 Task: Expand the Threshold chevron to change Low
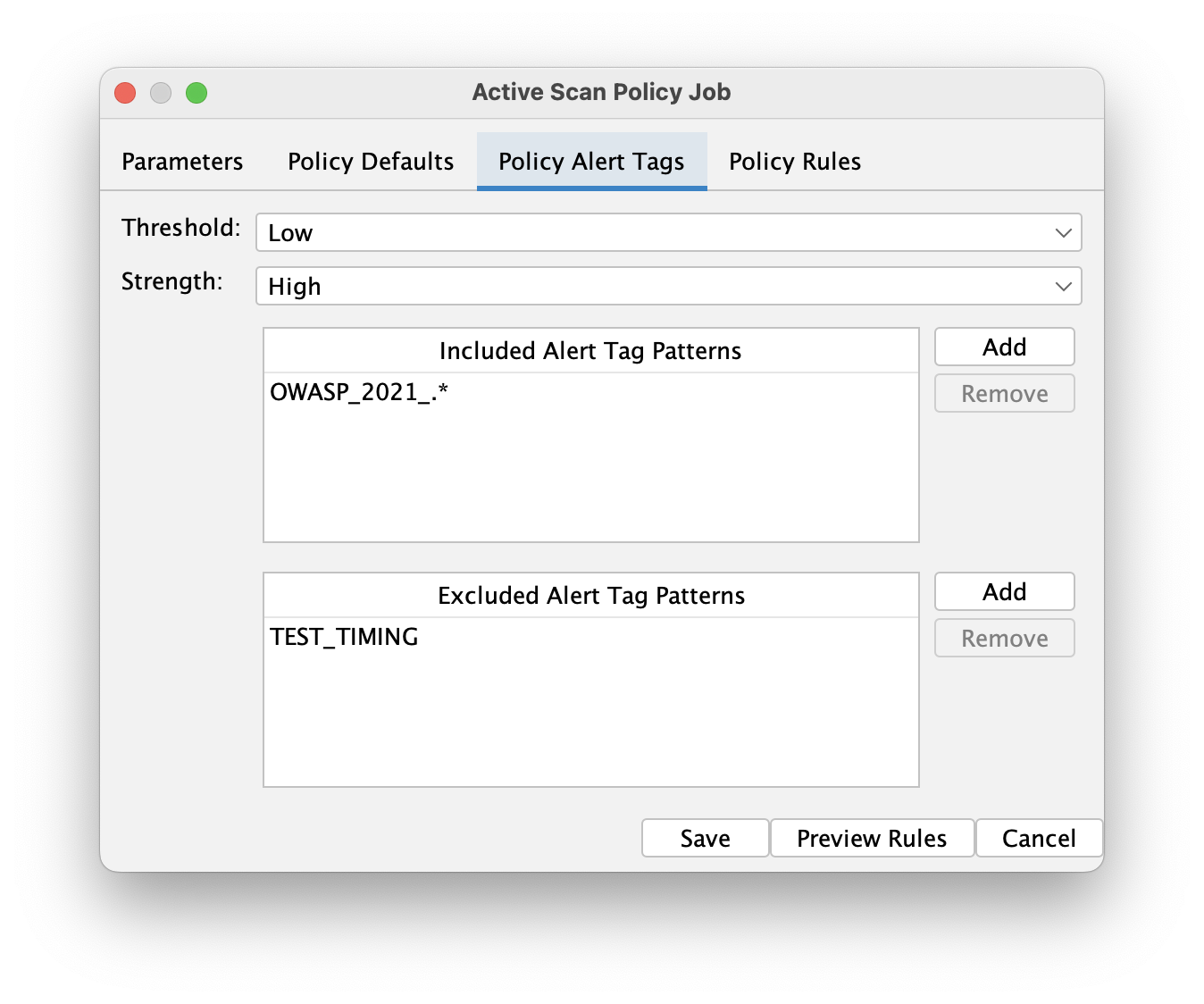1062,232
